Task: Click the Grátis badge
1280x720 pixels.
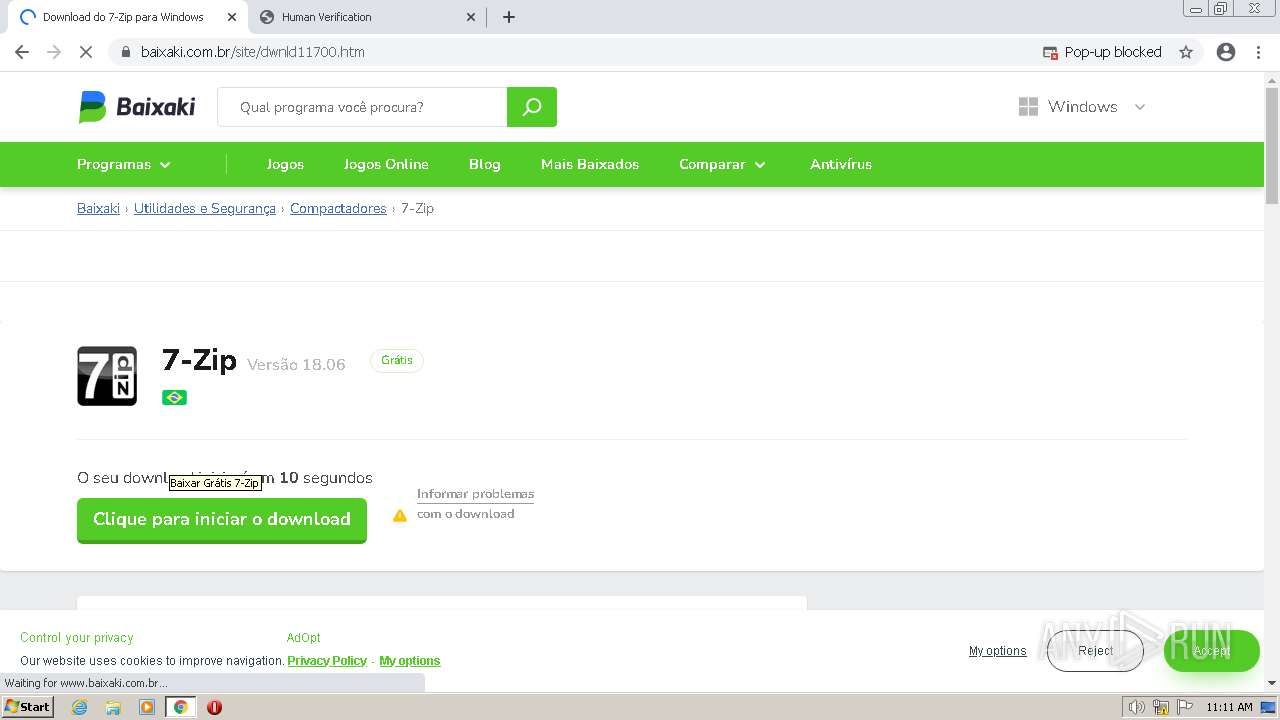Action: [x=397, y=360]
